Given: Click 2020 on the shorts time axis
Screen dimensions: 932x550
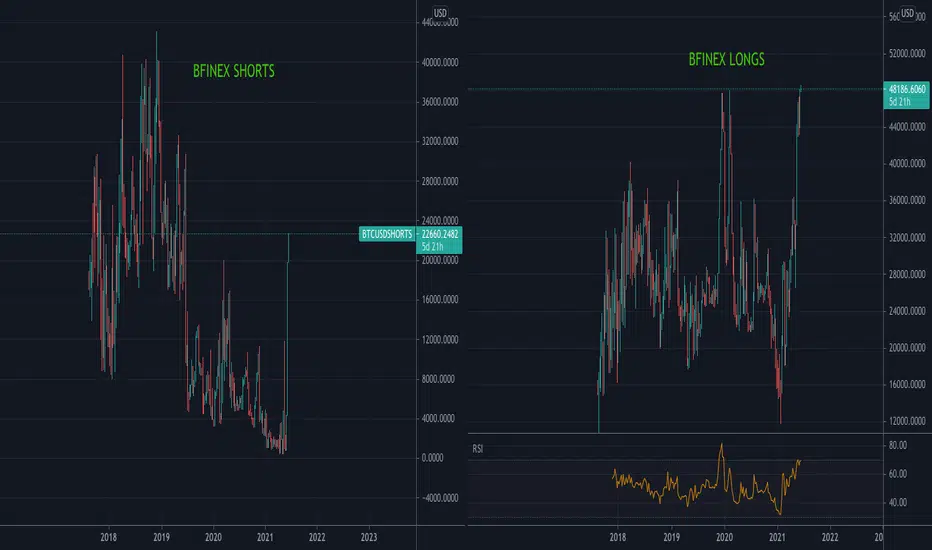Looking at the screenshot, I should pos(213,538).
